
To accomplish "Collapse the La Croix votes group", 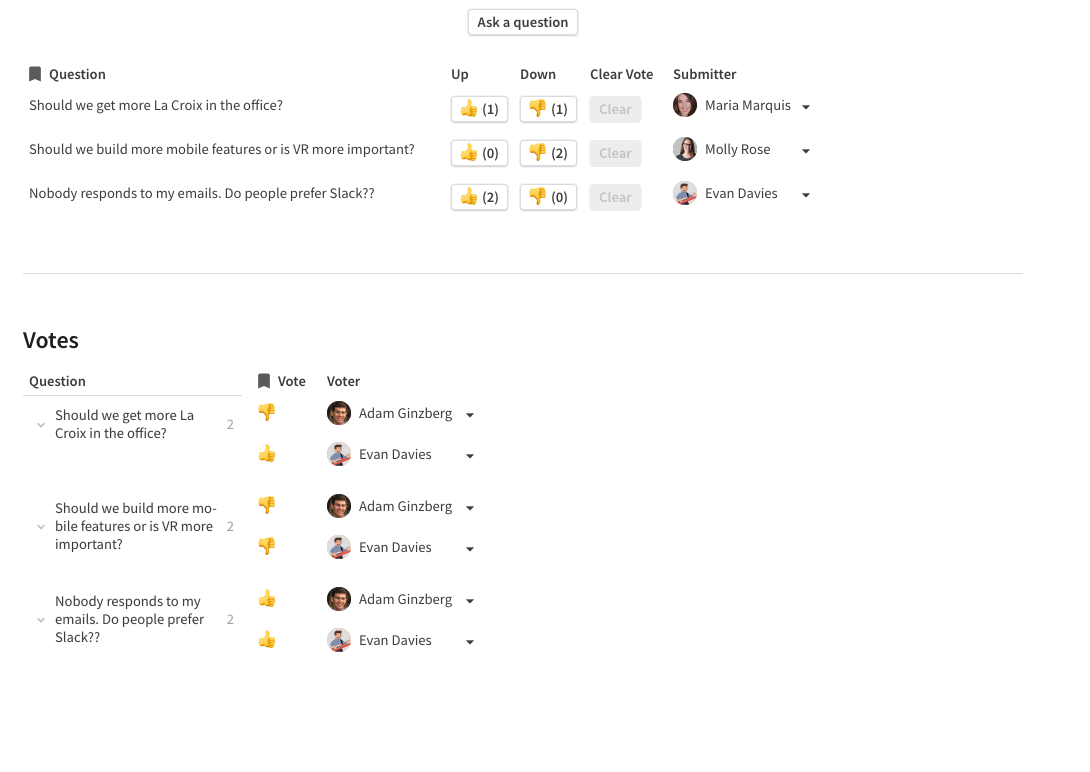I will pos(41,425).
